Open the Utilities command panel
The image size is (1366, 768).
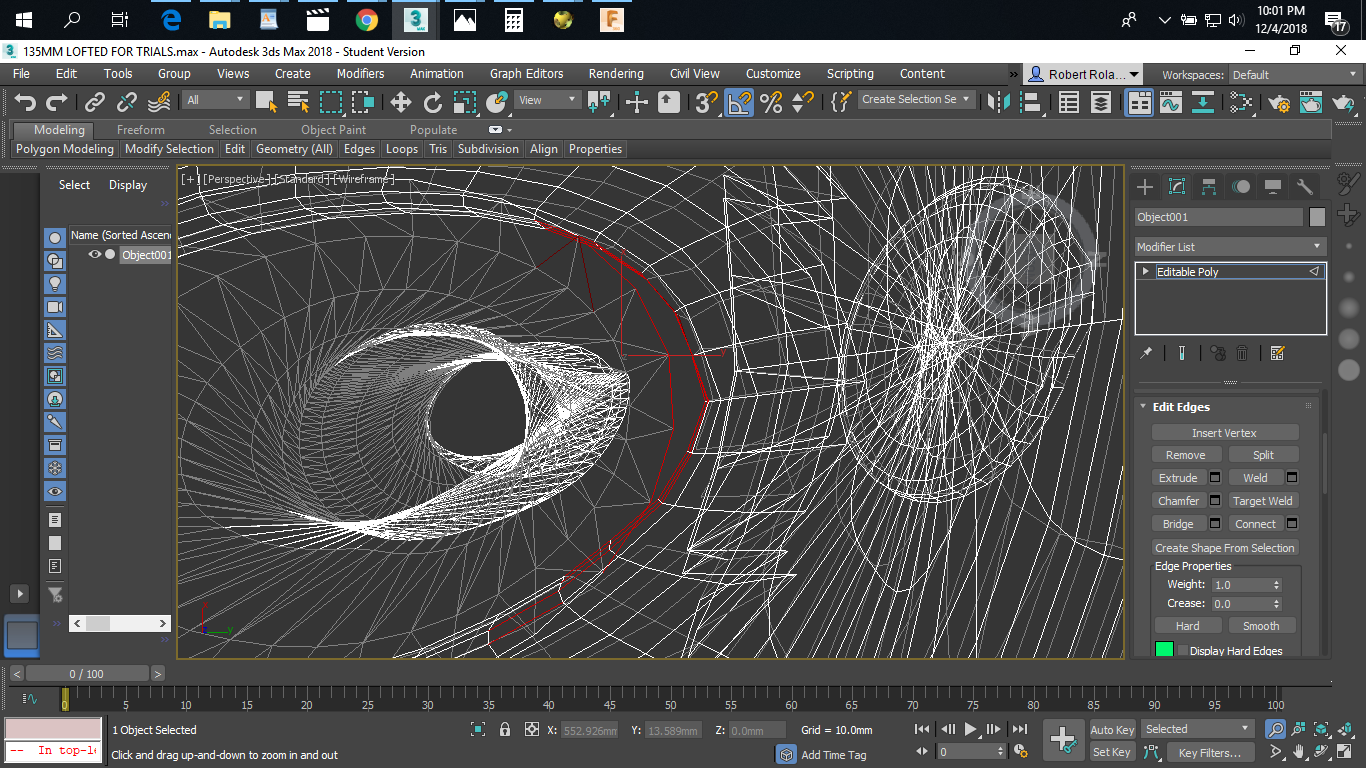coord(1304,187)
